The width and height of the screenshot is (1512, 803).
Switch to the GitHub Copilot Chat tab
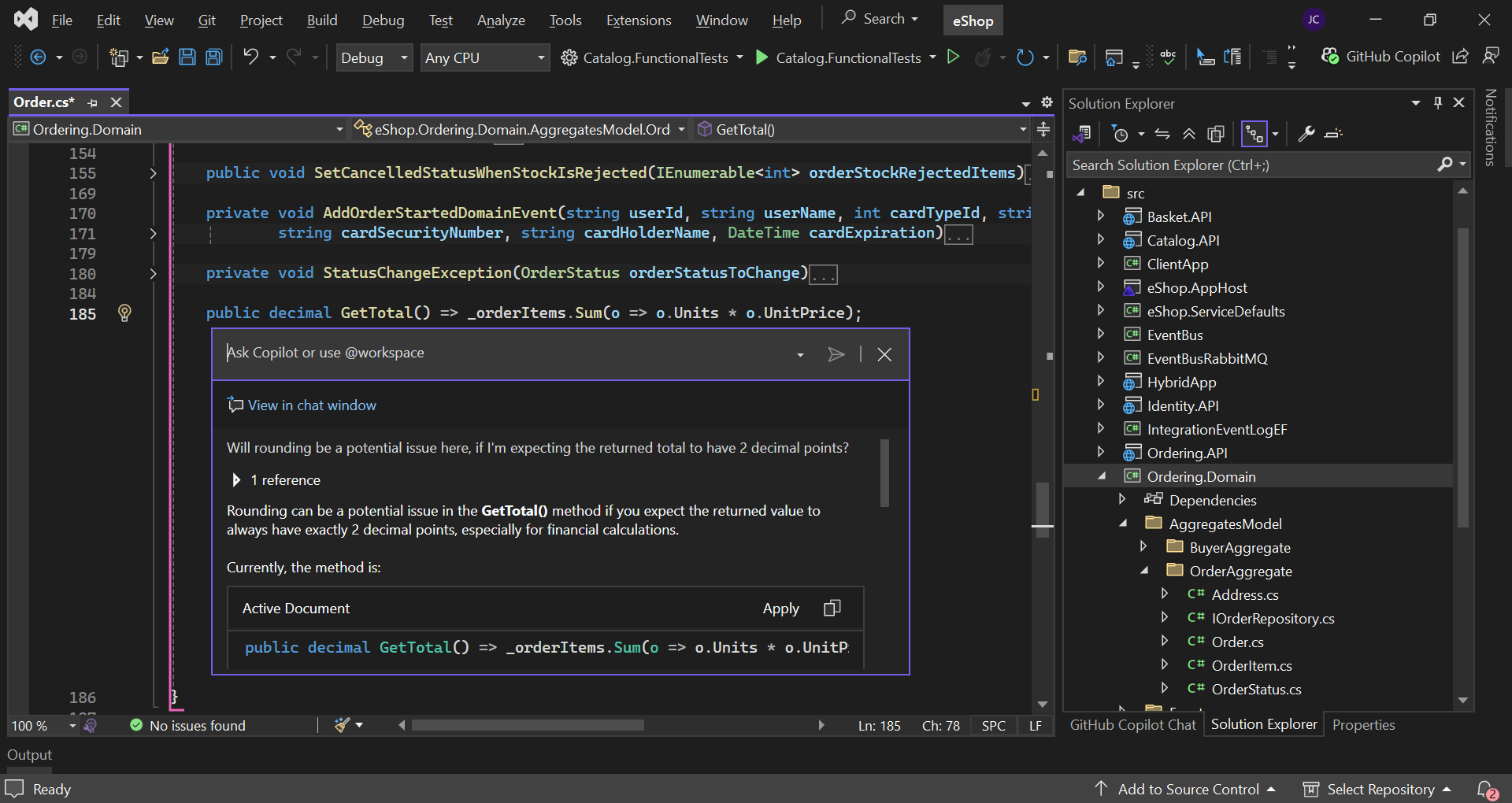[x=1132, y=724]
